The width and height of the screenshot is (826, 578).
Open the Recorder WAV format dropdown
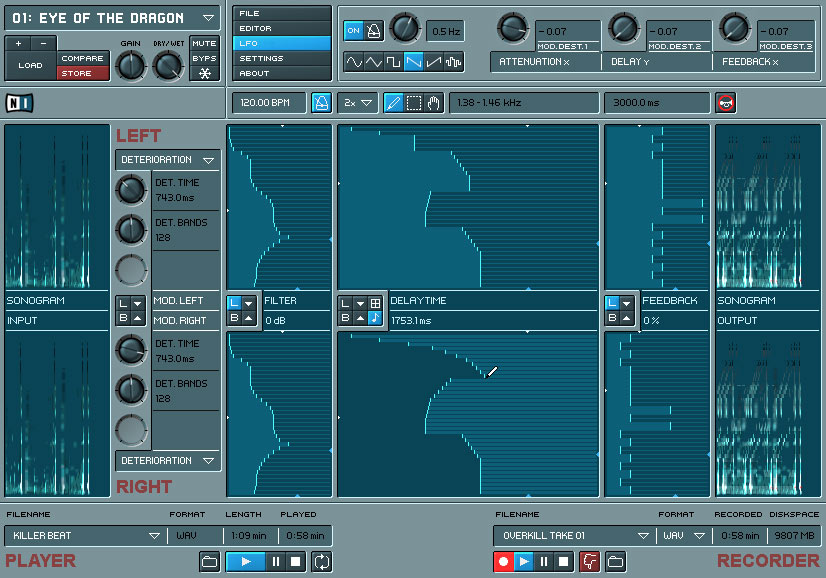pos(684,536)
